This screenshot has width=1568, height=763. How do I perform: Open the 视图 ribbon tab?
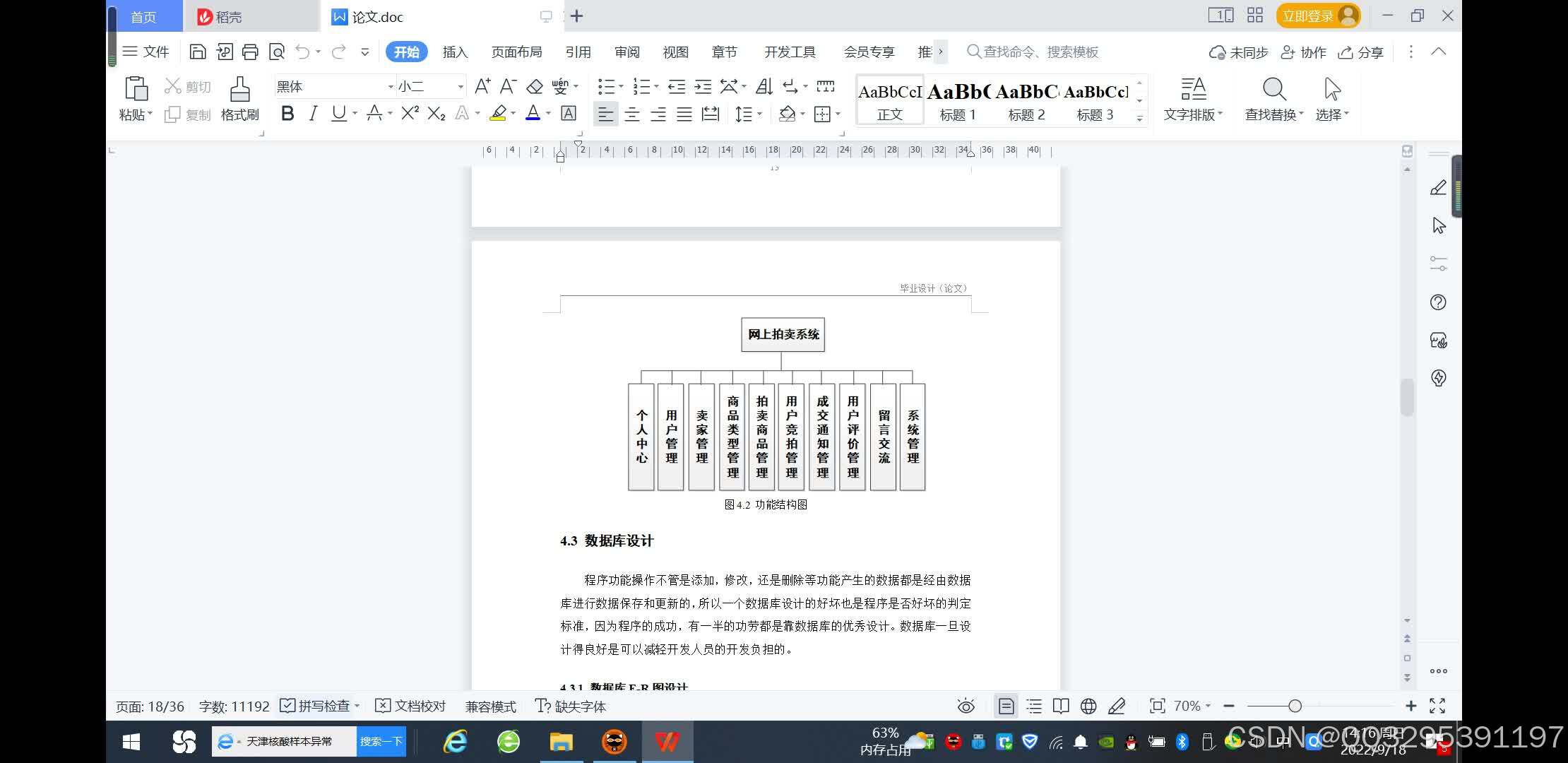pos(676,52)
